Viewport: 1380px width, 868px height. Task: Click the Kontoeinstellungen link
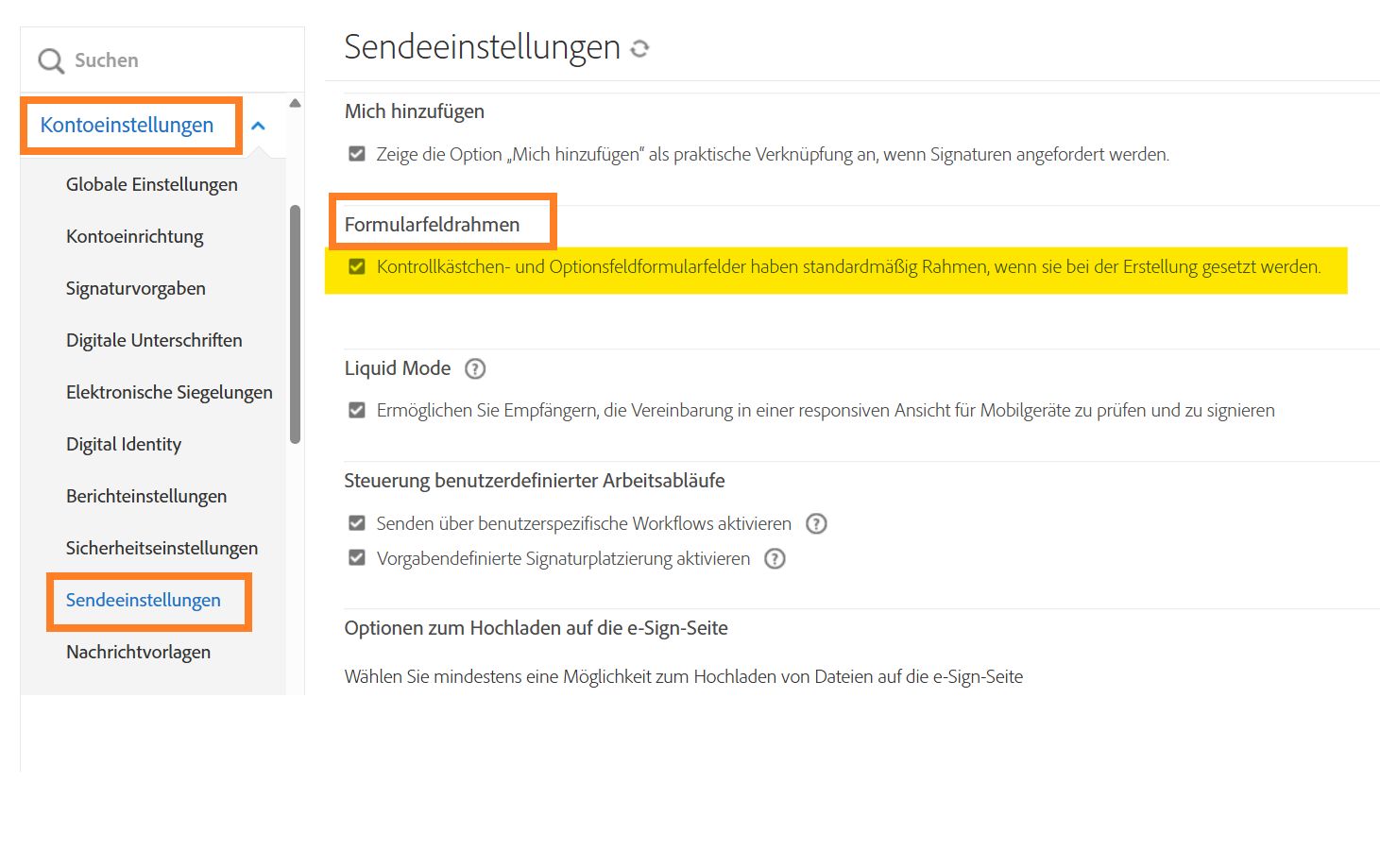click(127, 126)
